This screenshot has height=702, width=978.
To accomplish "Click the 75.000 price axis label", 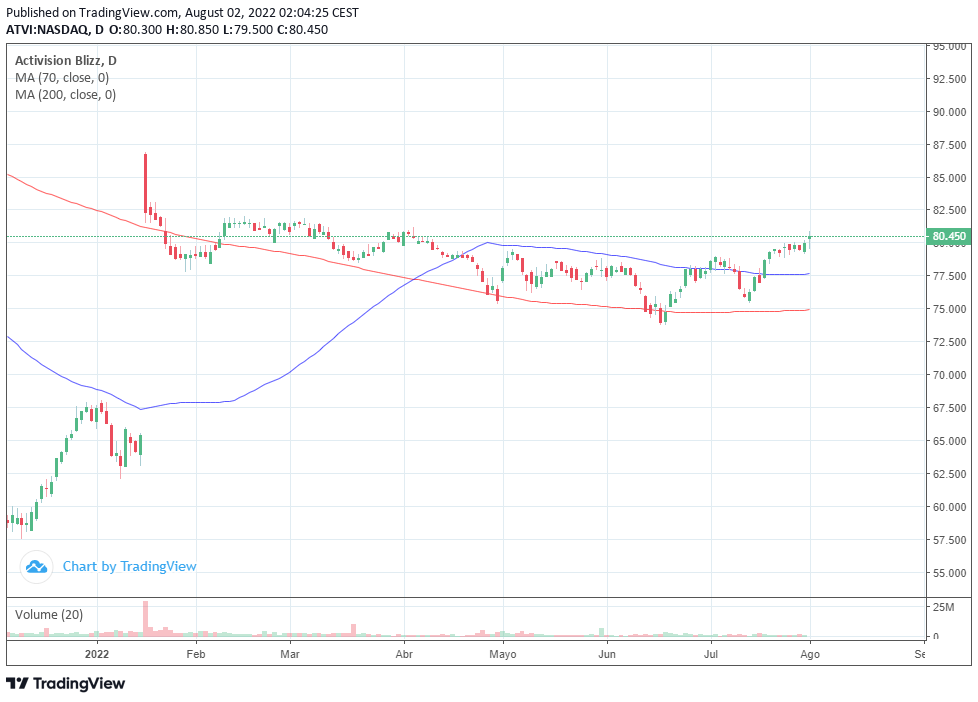I will [950, 309].
